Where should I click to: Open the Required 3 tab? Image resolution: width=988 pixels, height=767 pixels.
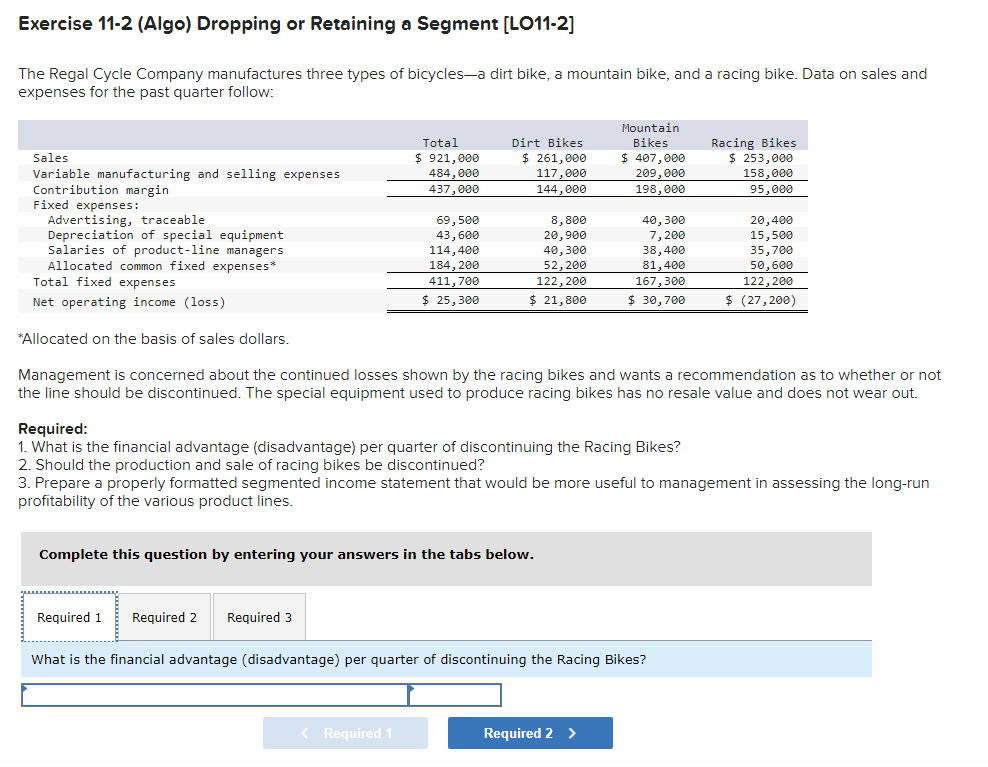pyautogui.click(x=259, y=617)
